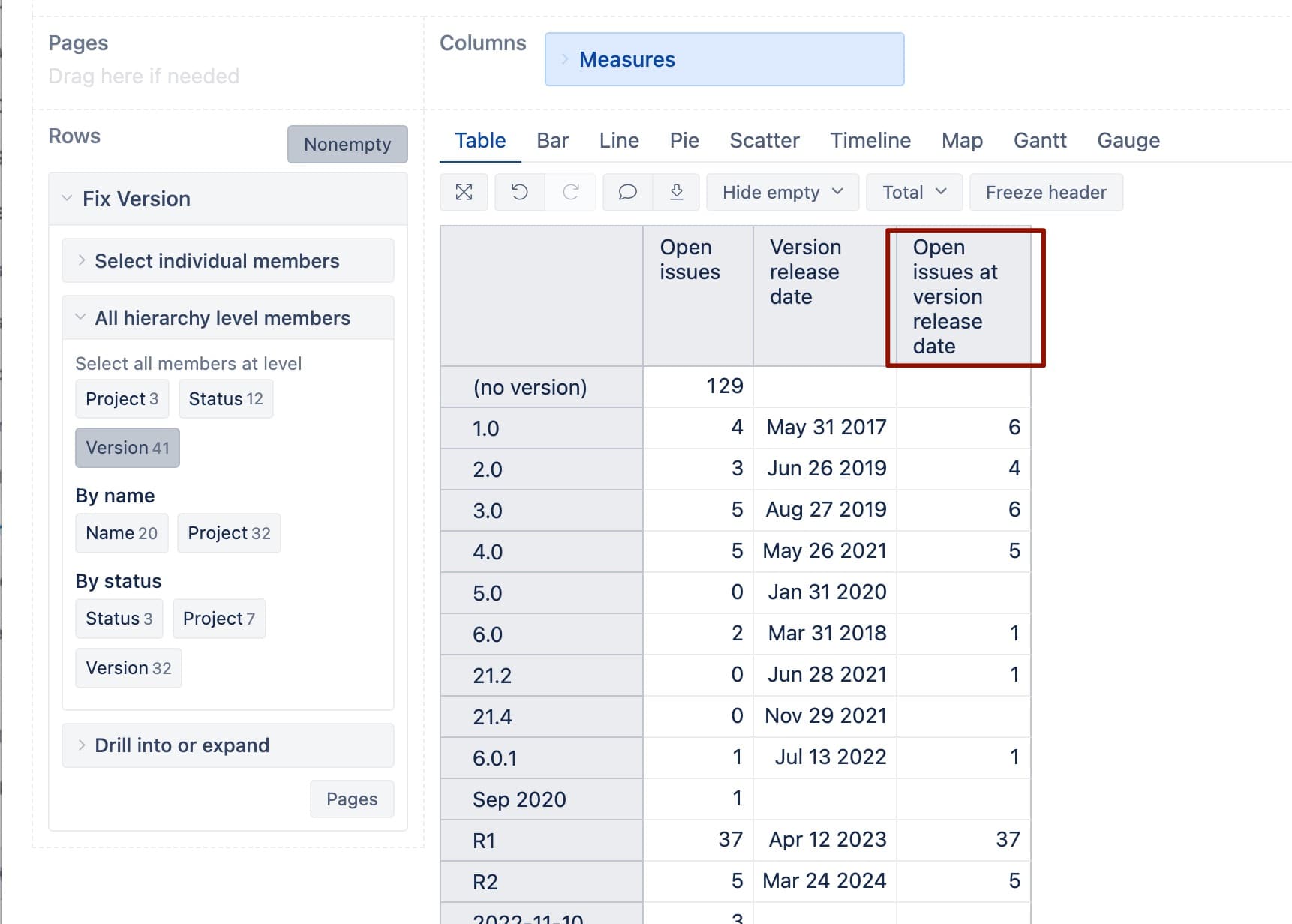
Task: Click the 21.2 version row header
Action: coord(542,676)
